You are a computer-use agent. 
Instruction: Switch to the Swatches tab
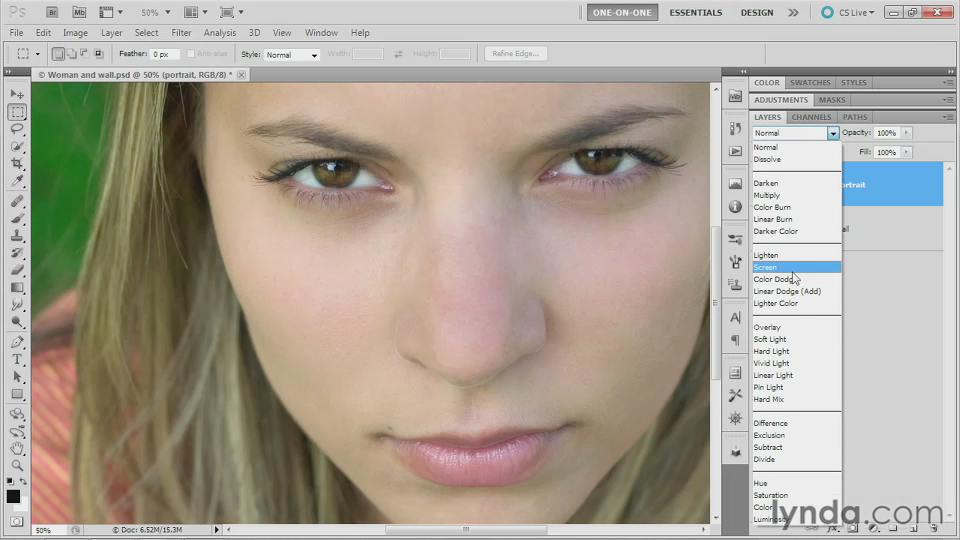810,83
